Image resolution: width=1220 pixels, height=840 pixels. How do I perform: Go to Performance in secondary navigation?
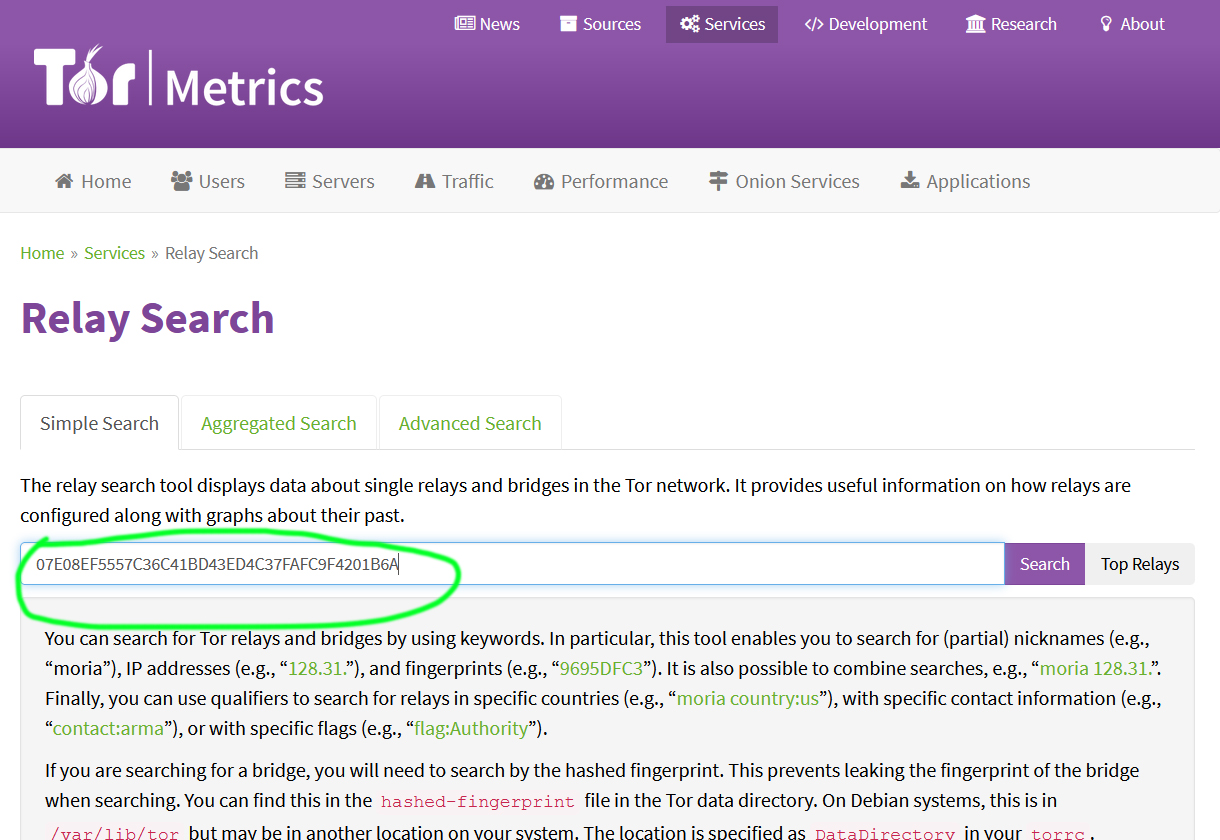tap(601, 181)
